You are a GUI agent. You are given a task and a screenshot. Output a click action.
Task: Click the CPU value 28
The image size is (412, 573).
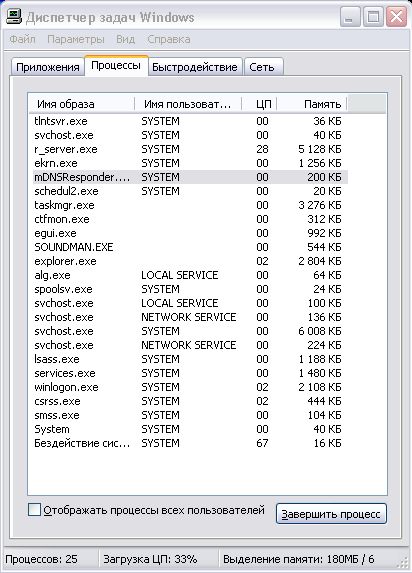[262, 149]
